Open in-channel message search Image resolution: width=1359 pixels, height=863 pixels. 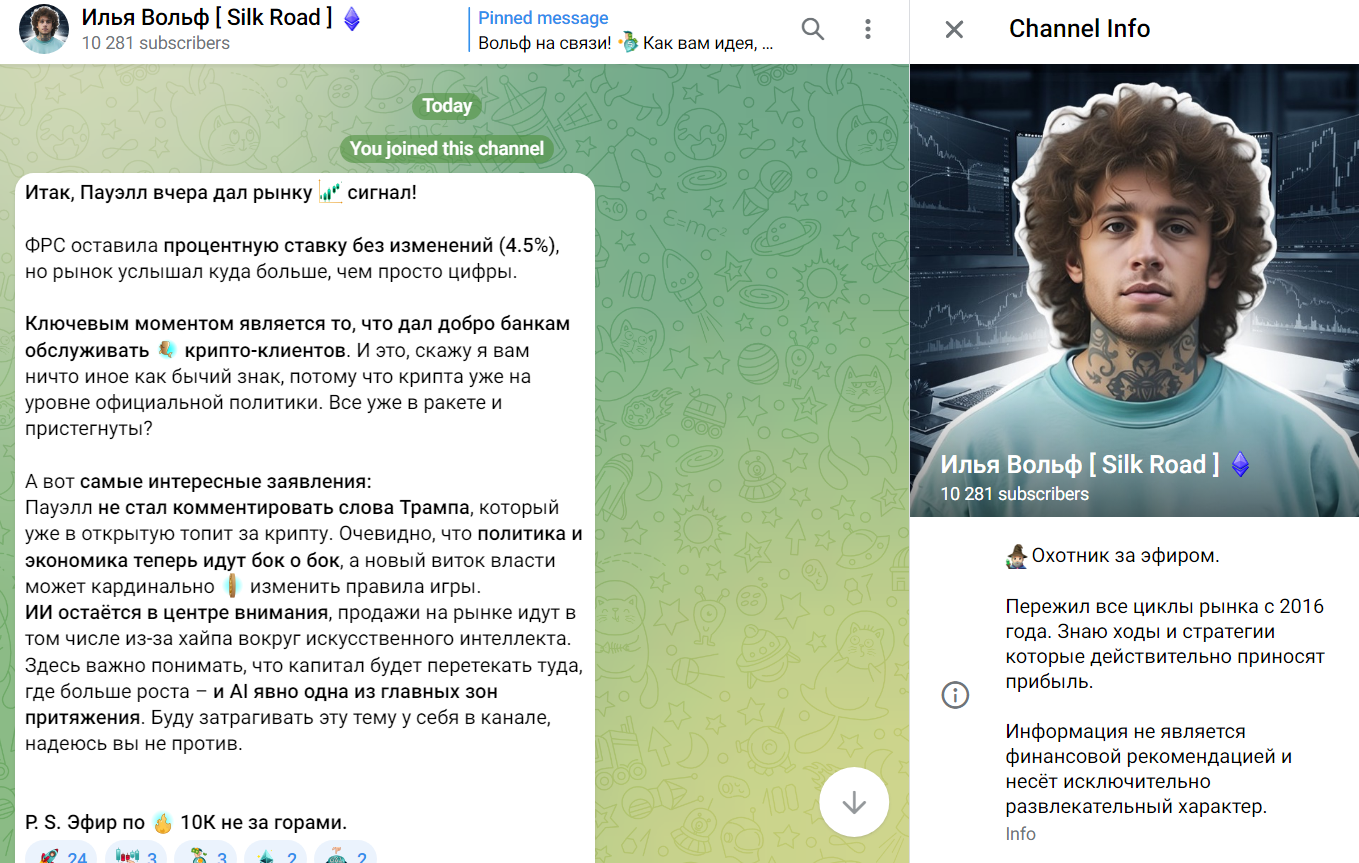[813, 29]
